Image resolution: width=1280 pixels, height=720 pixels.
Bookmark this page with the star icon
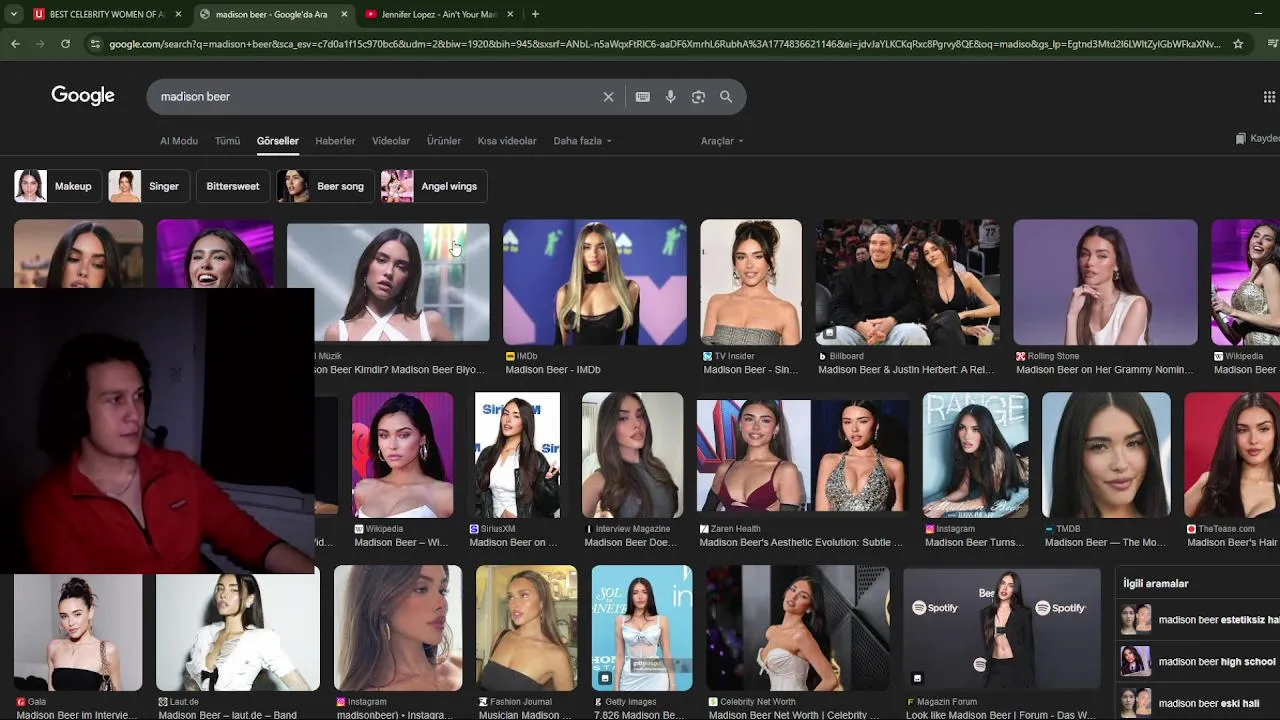1238,44
